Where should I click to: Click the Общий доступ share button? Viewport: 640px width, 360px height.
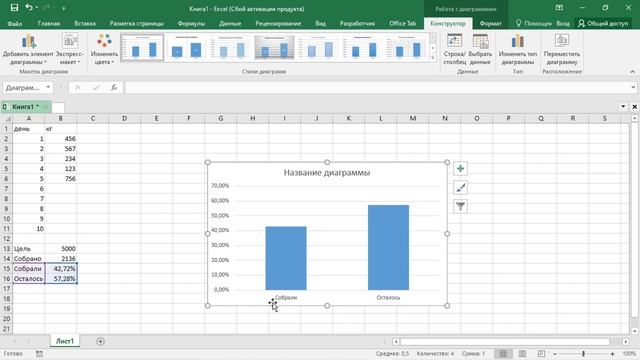pos(603,23)
